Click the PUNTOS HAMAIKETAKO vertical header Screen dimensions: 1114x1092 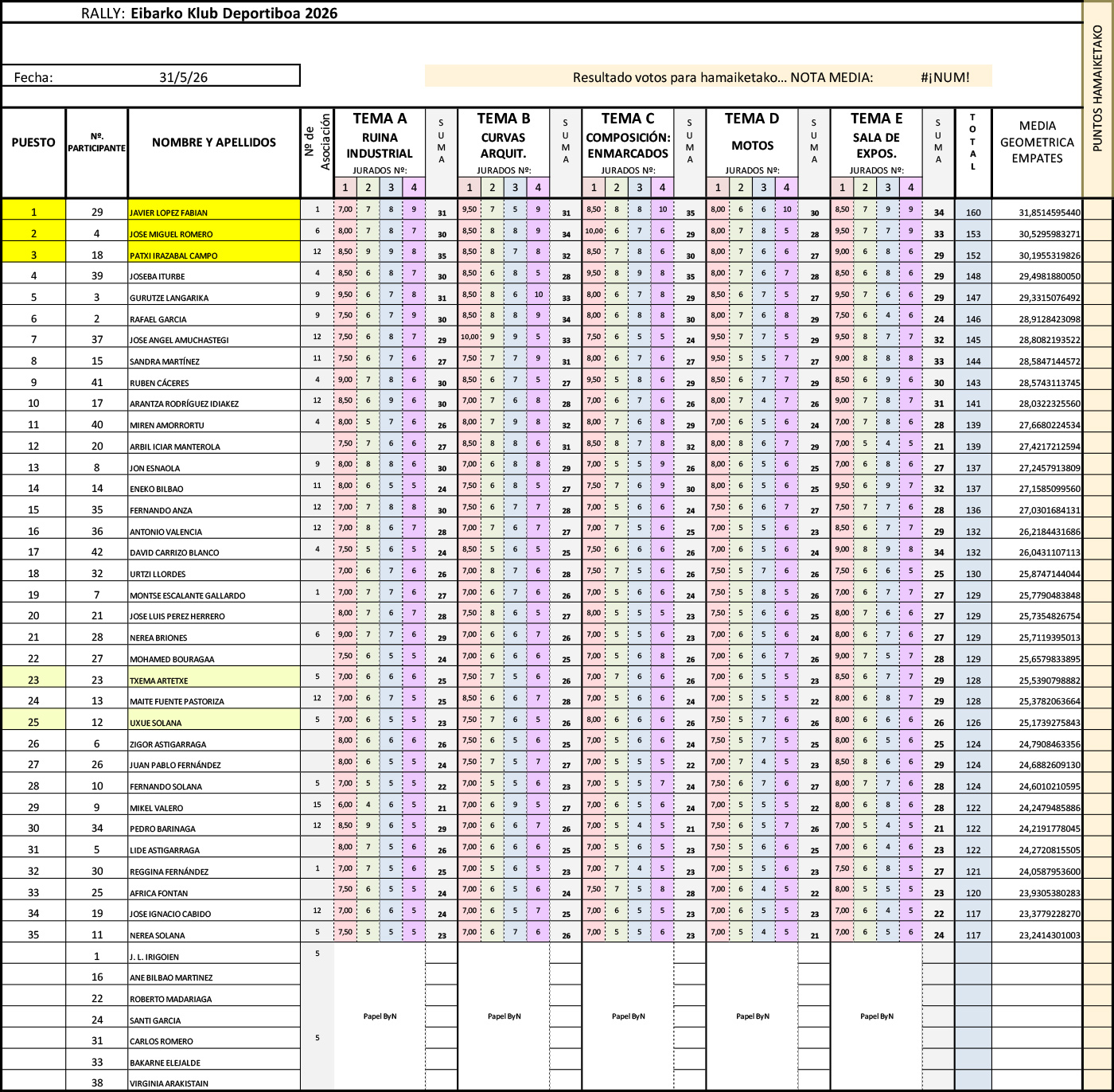point(1097,88)
